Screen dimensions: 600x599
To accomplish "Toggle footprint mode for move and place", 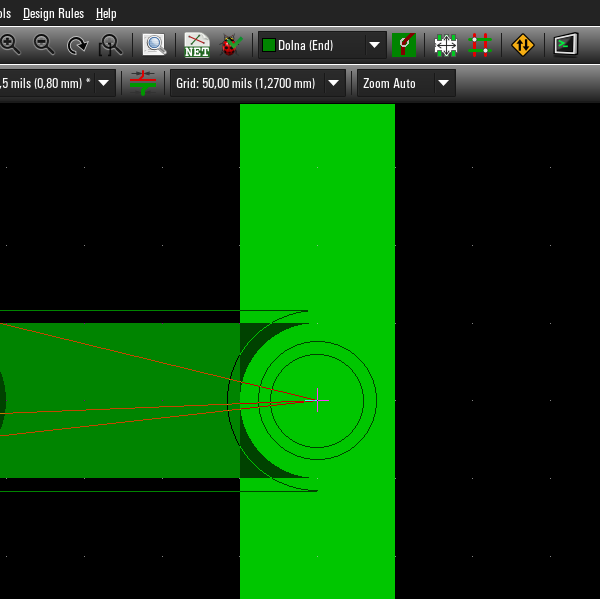I will (446, 45).
